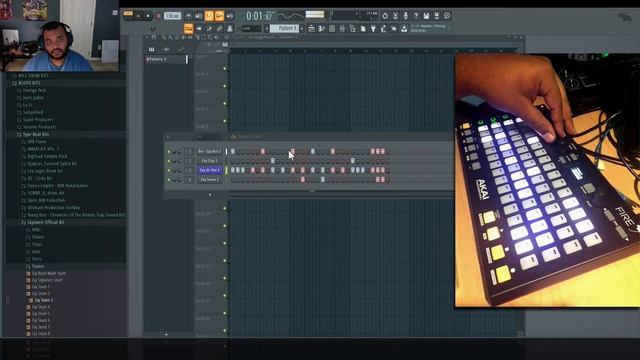Mute the Zay Hi-Hat 4 channel LED
The image size is (640, 360).
(169, 170)
